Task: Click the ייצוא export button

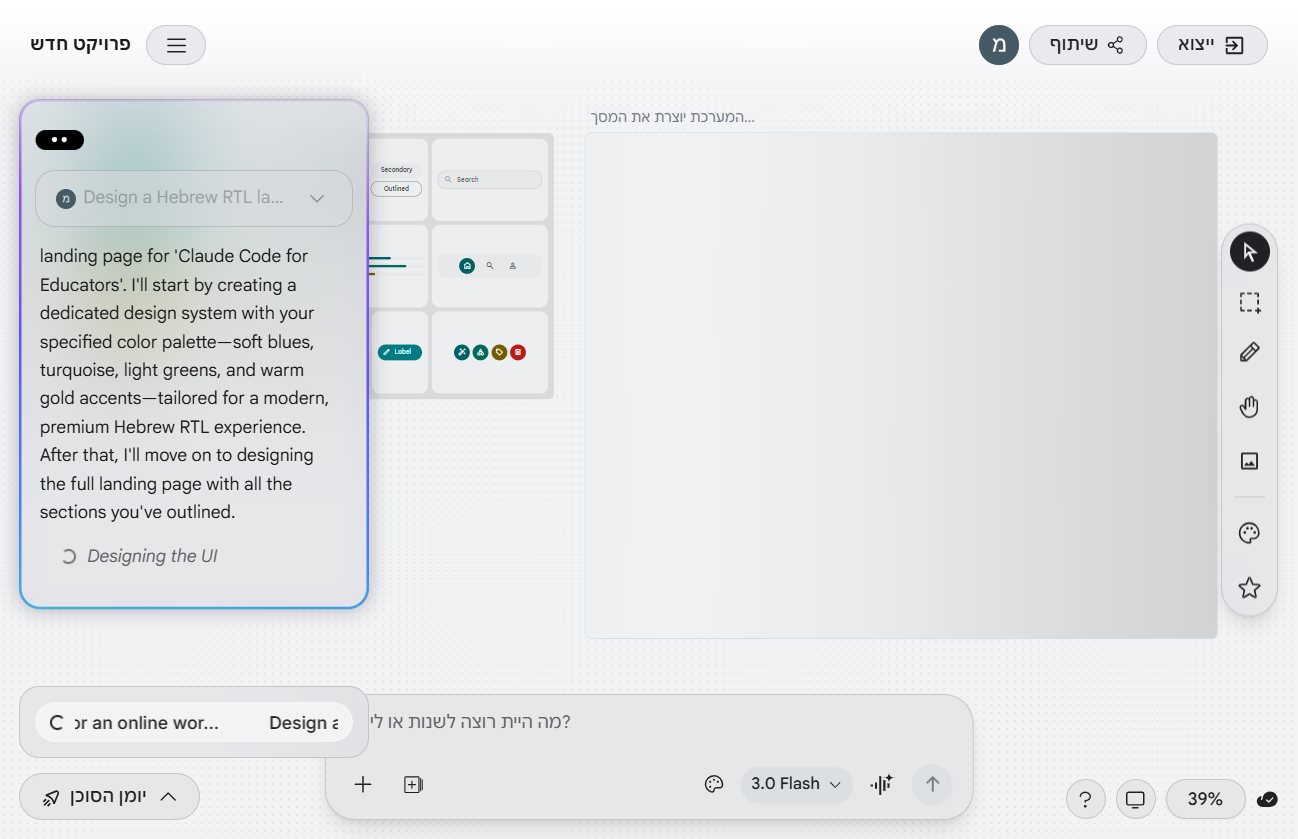Action: coord(1212,45)
